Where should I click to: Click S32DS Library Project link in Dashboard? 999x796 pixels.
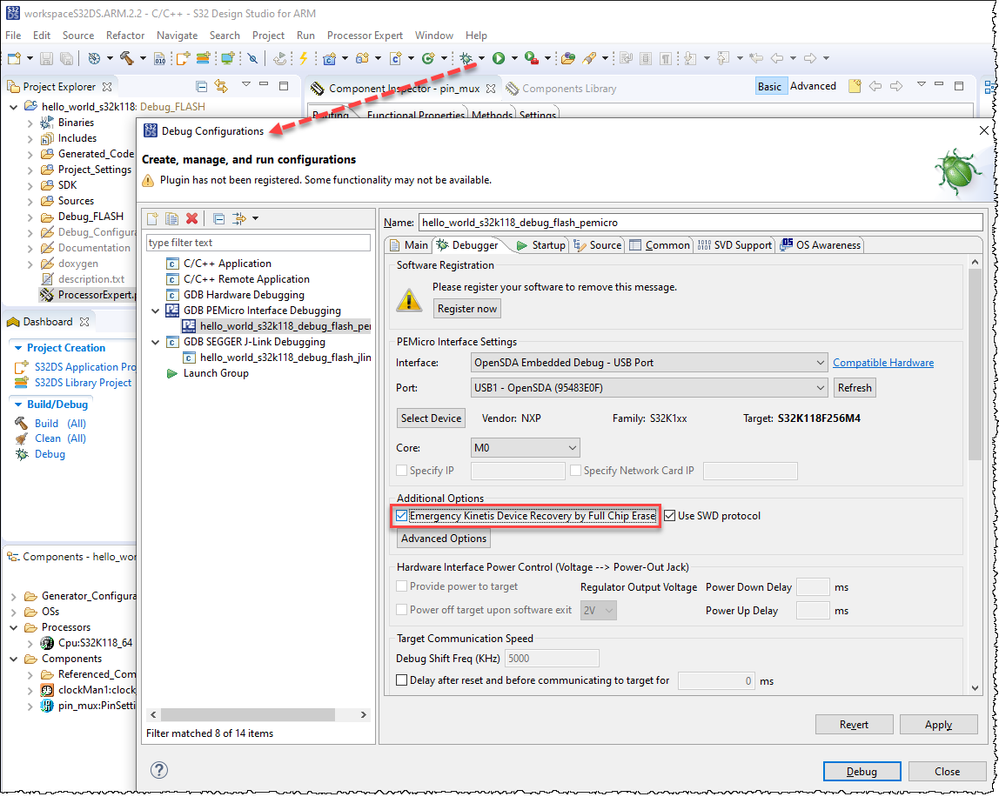pos(83,382)
